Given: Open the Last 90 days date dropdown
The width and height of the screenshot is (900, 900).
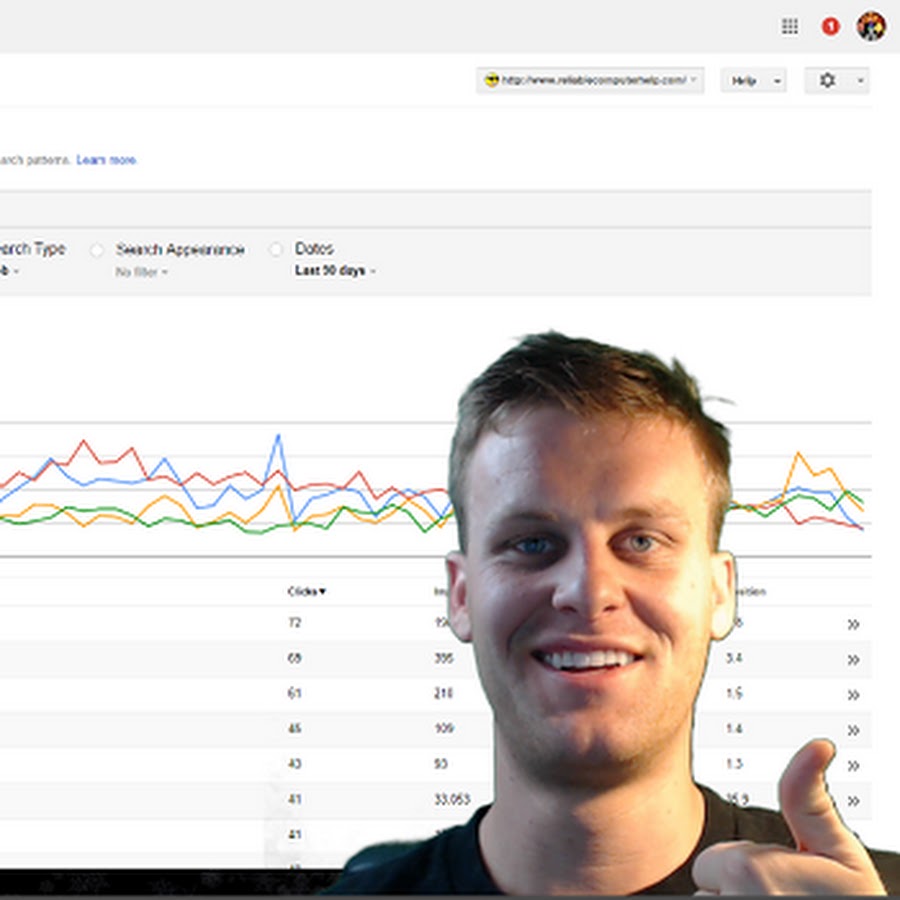Looking at the screenshot, I should click(335, 271).
